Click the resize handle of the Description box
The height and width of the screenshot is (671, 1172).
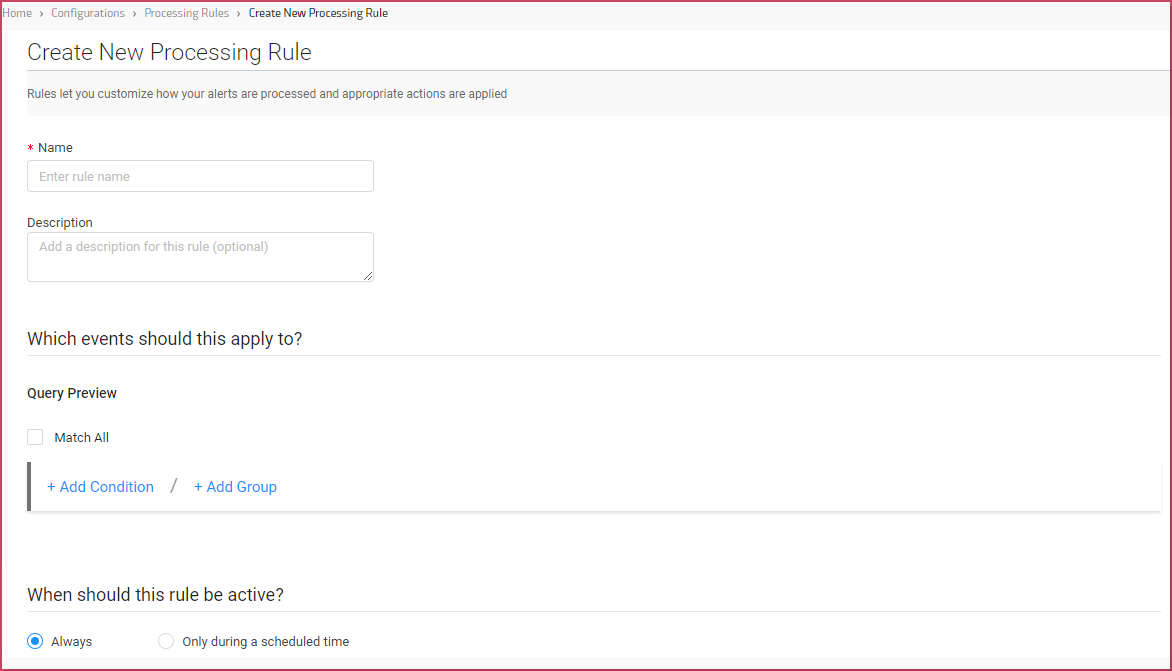369,276
